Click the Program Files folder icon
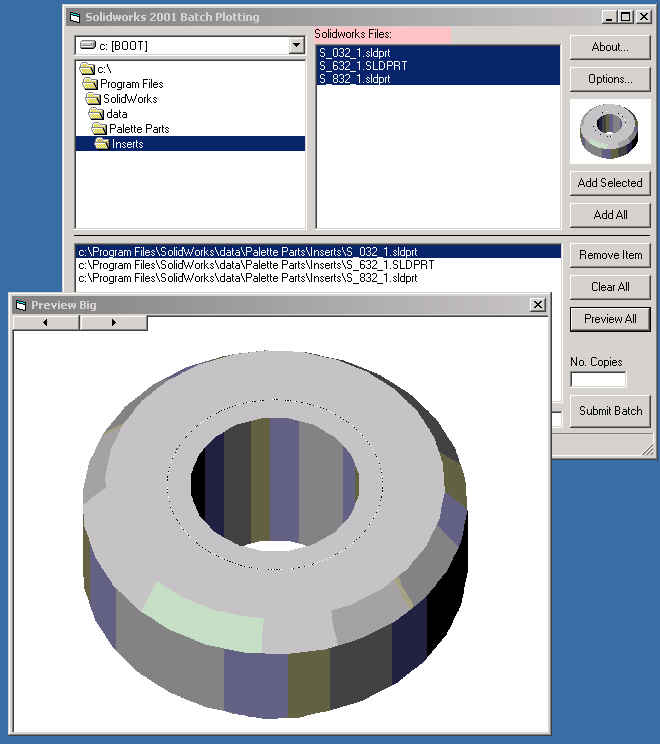The image size is (660, 744). coord(90,84)
